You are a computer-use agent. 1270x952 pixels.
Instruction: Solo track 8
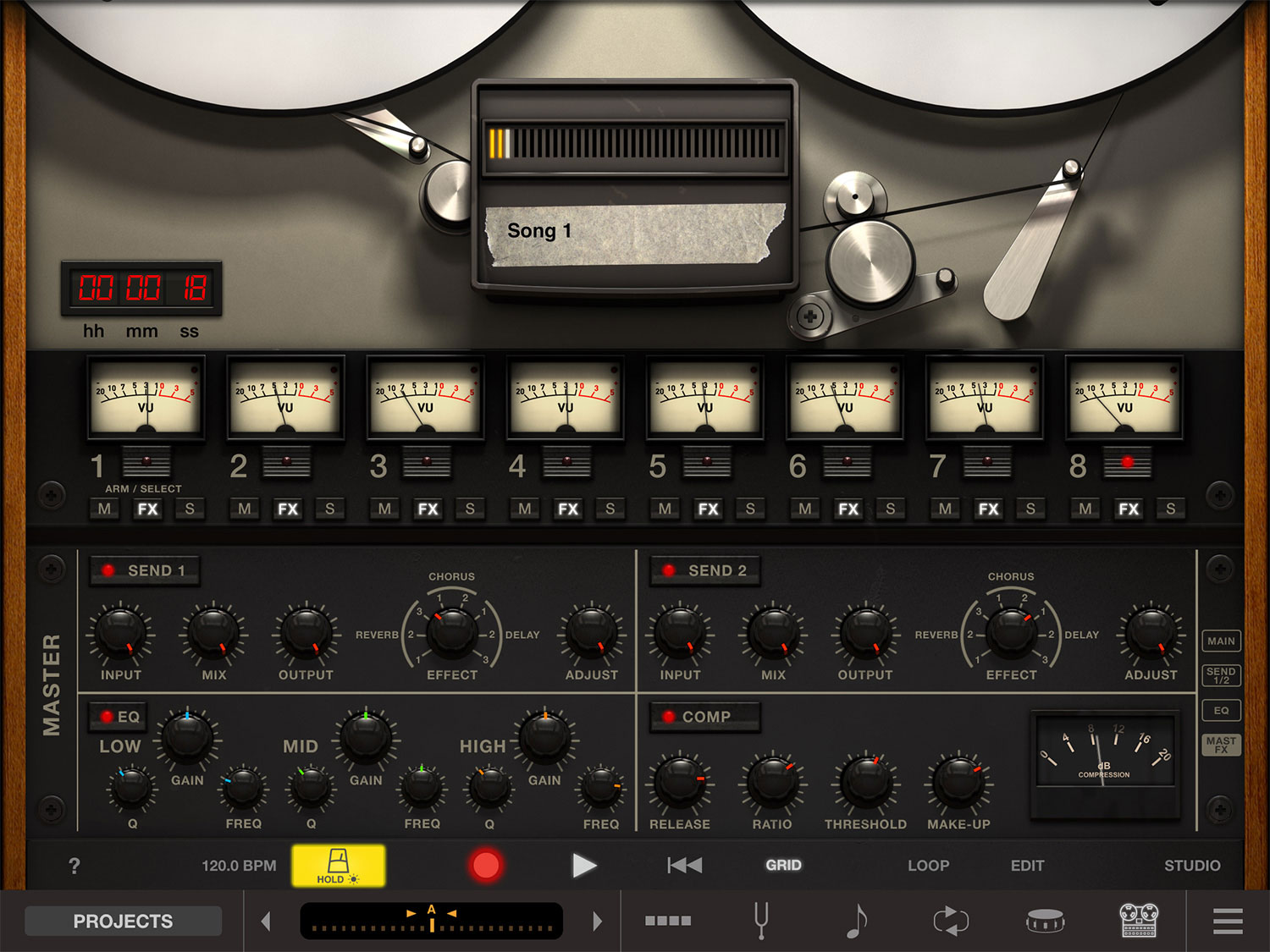tap(1170, 509)
